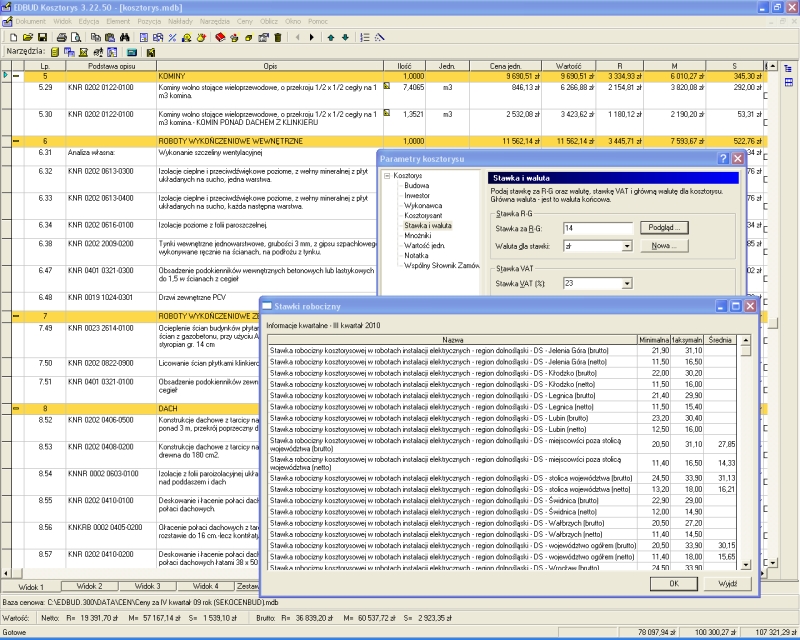This screenshot has width=800, height=640.
Task: Click the percent sign toolbar icon
Action: 172,37
